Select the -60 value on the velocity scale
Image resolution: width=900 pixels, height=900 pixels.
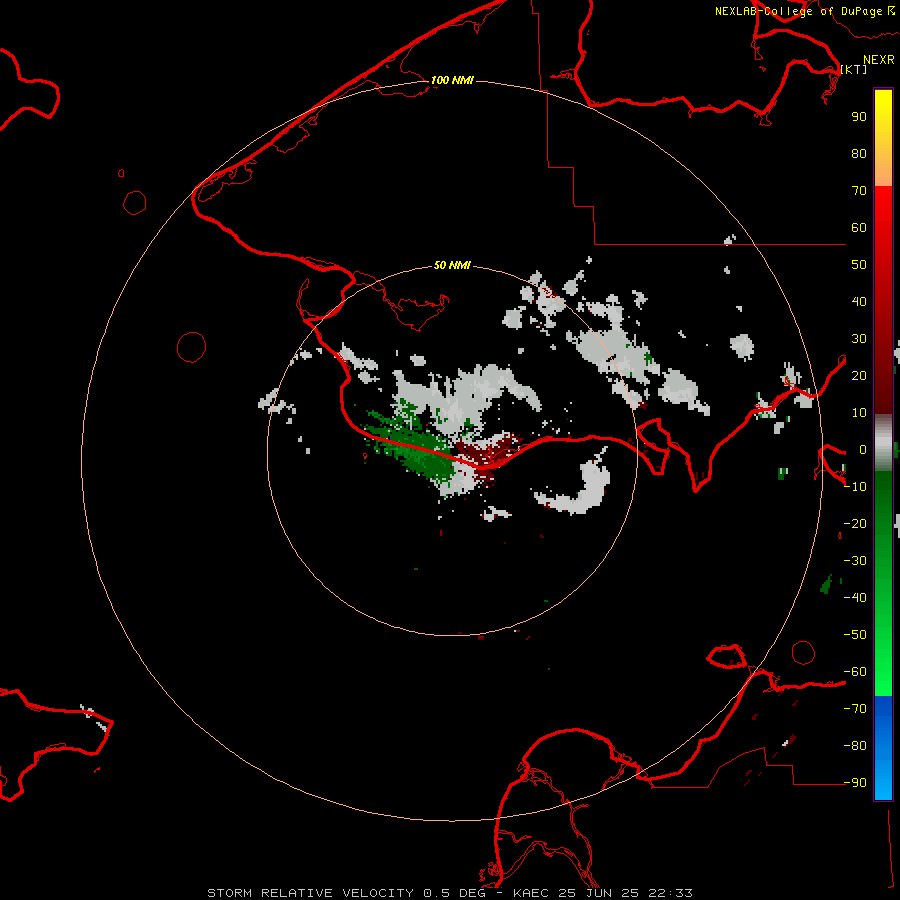pyautogui.click(x=855, y=672)
